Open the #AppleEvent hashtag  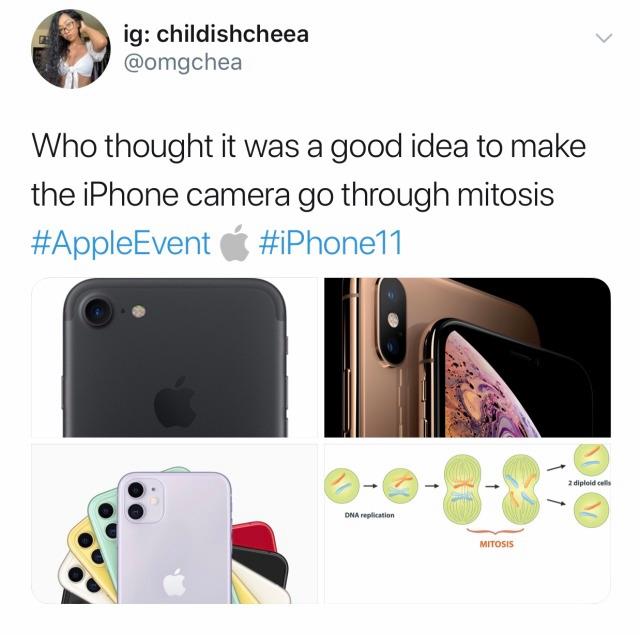pyautogui.click(x=121, y=243)
